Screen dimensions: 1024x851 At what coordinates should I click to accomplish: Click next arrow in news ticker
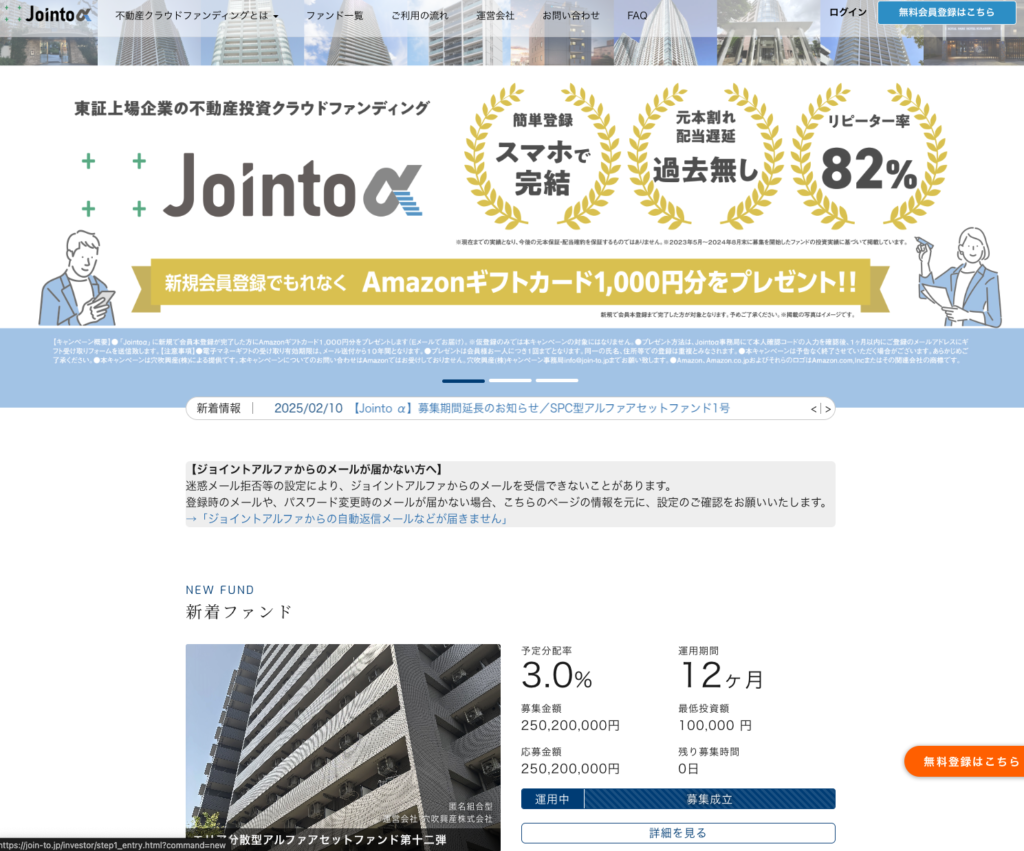(x=827, y=409)
